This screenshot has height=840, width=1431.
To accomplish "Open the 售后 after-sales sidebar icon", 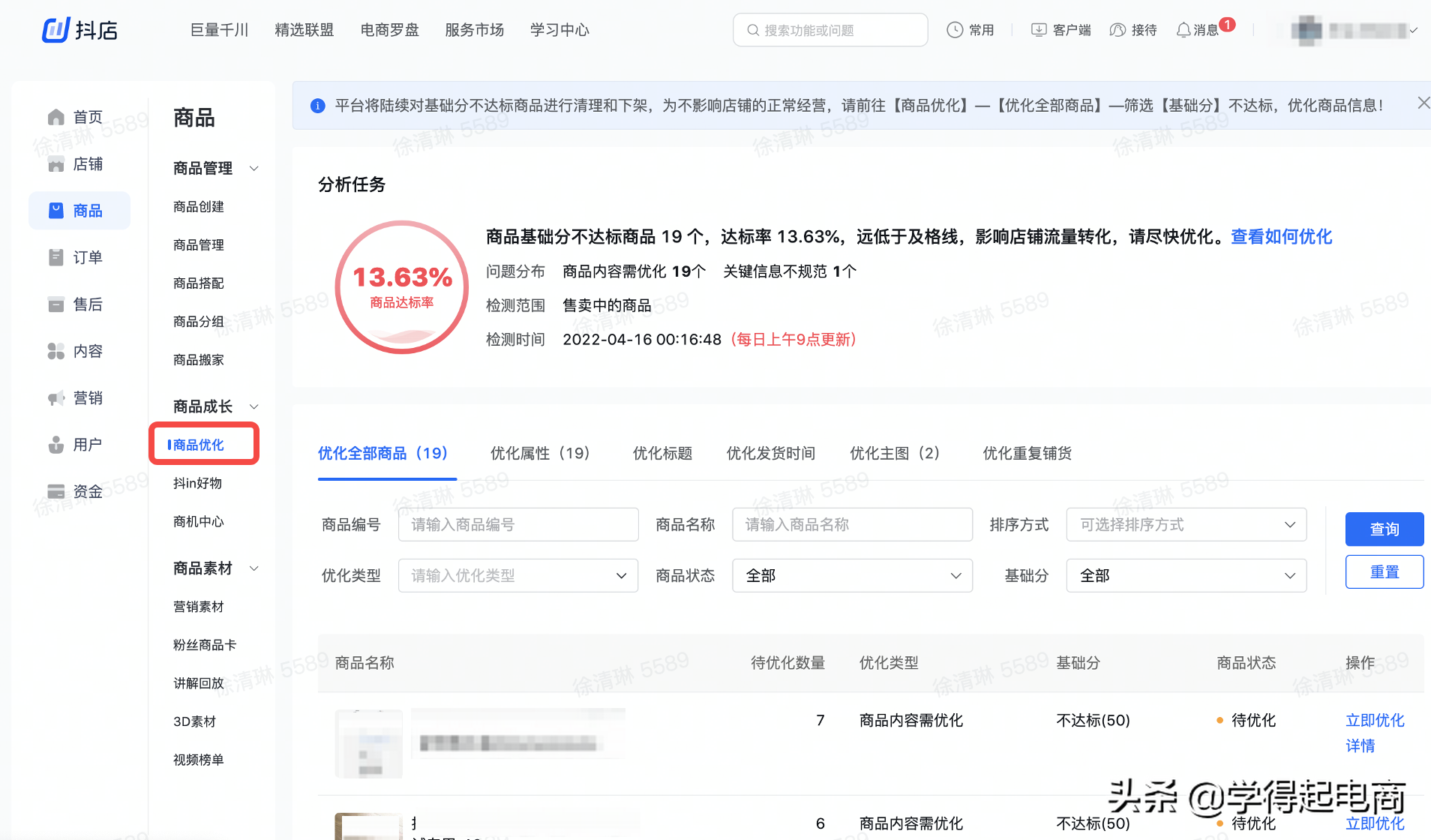I will tap(56, 304).
